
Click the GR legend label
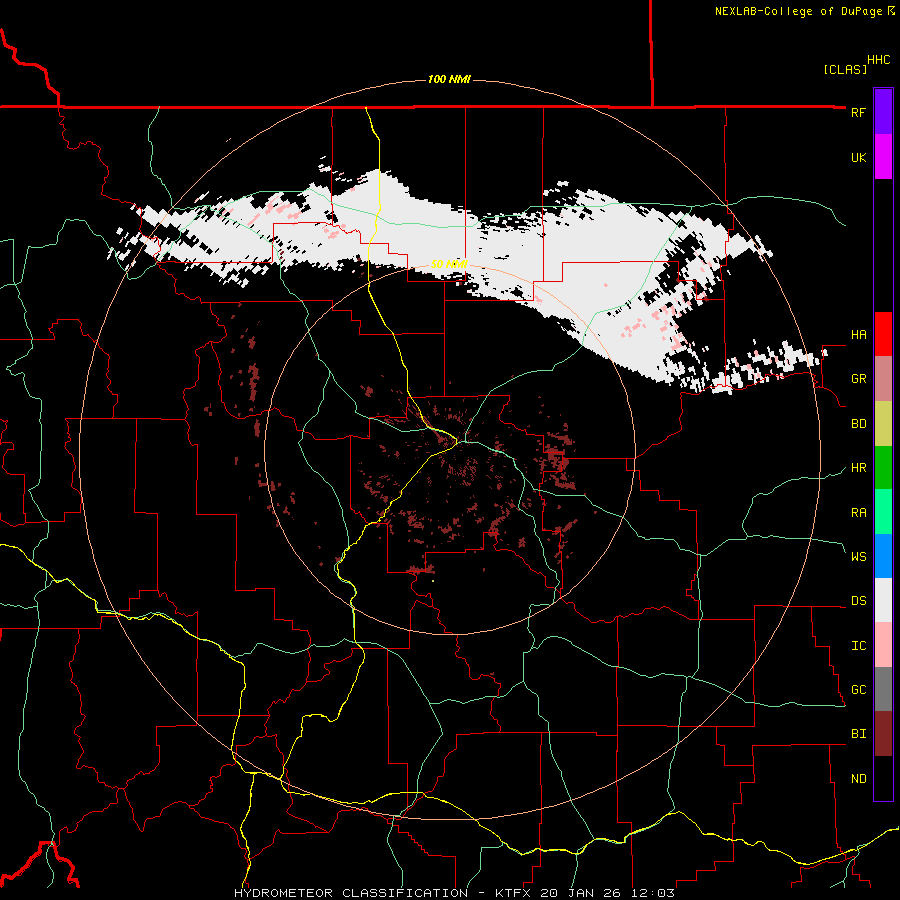[858, 379]
